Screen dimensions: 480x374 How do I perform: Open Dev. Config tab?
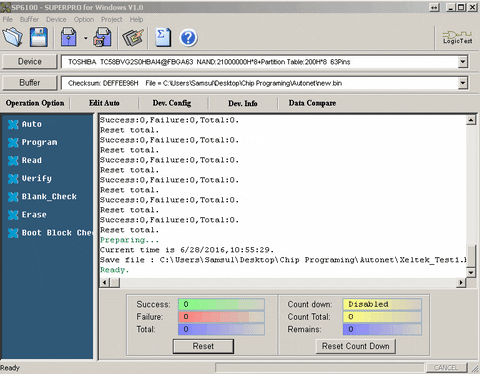[x=172, y=103]
